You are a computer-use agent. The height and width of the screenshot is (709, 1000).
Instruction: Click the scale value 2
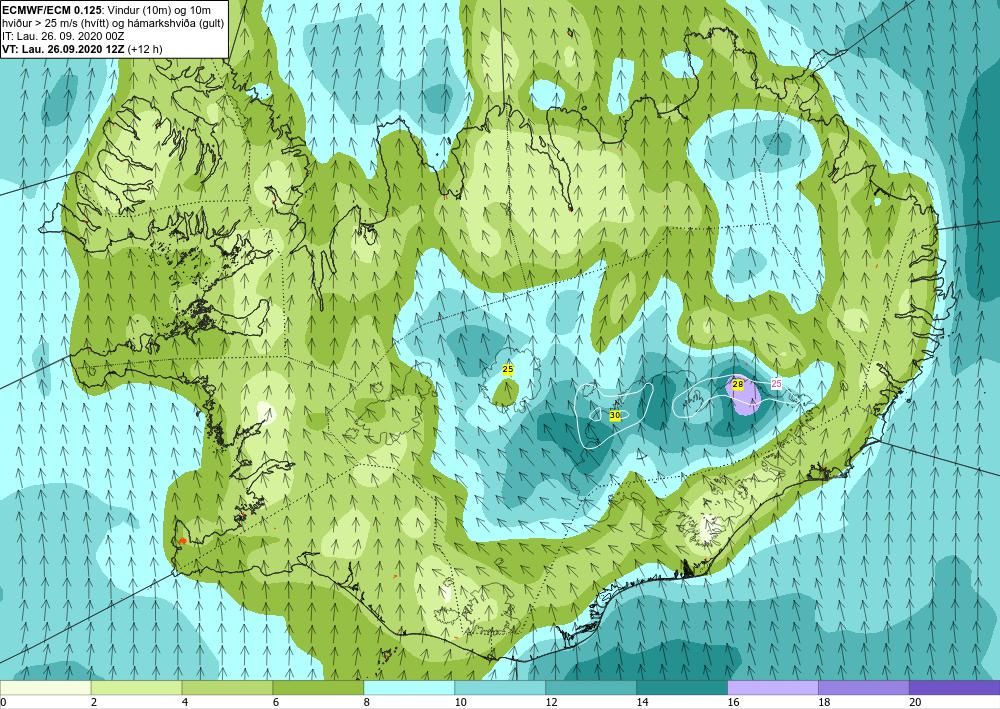click(x=94, y=702)
